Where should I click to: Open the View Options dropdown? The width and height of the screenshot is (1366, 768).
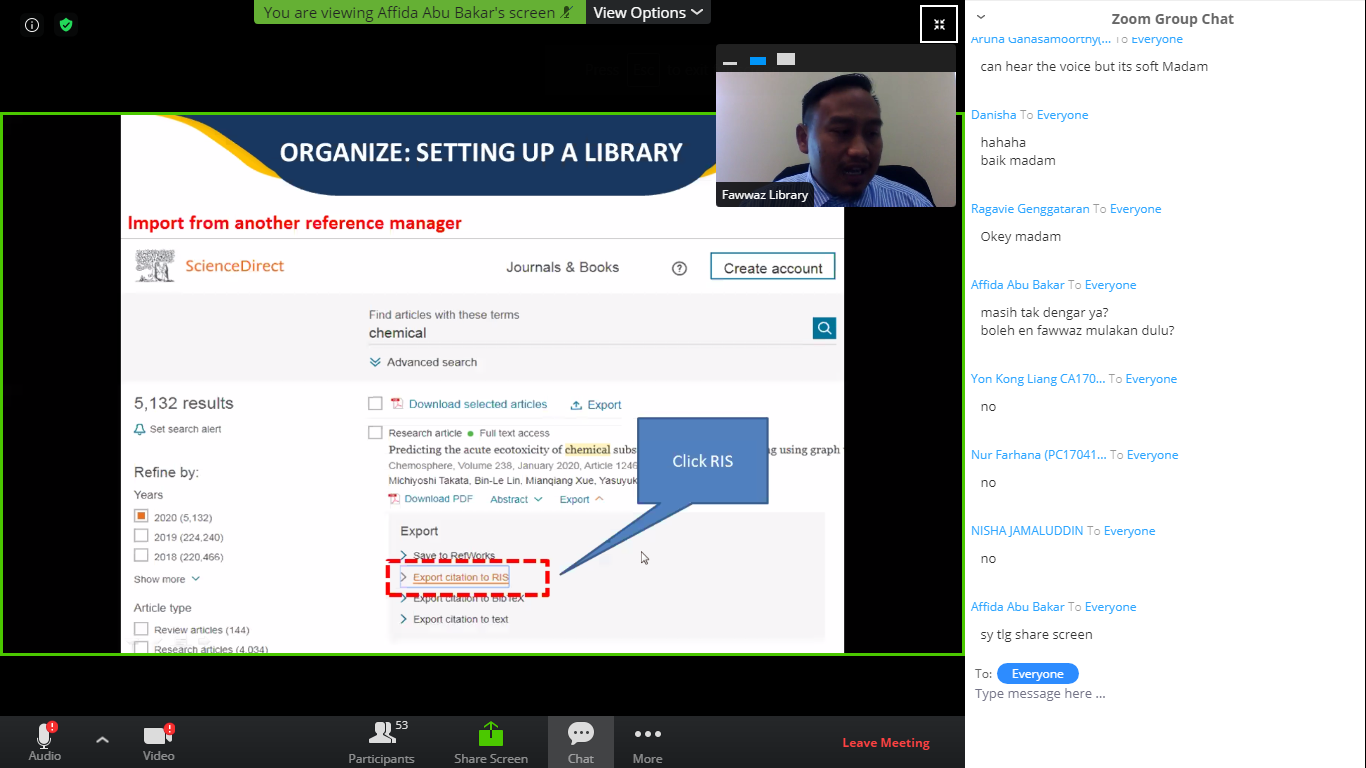point(649,12)
